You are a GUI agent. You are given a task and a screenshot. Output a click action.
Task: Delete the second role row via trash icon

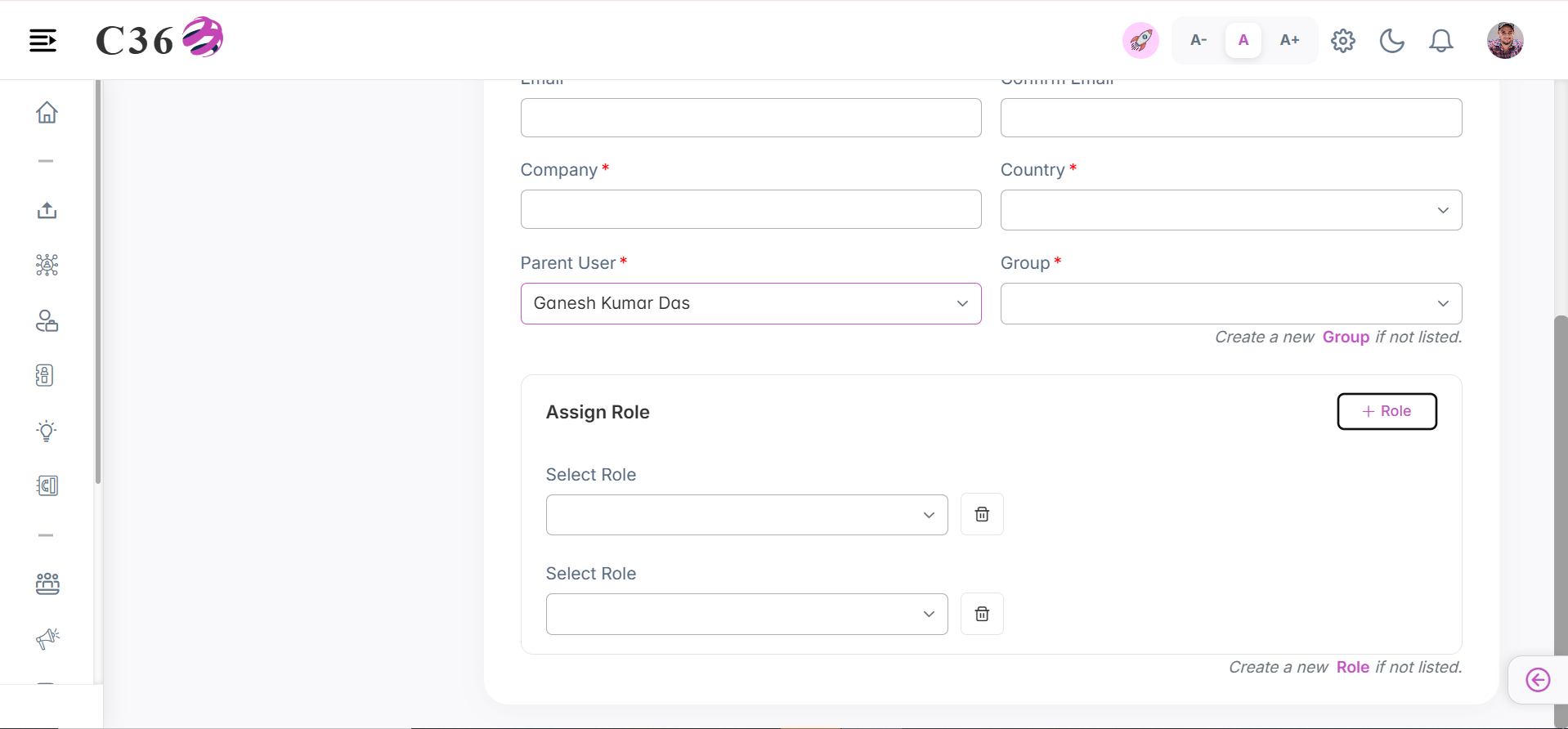click(982, 614)
